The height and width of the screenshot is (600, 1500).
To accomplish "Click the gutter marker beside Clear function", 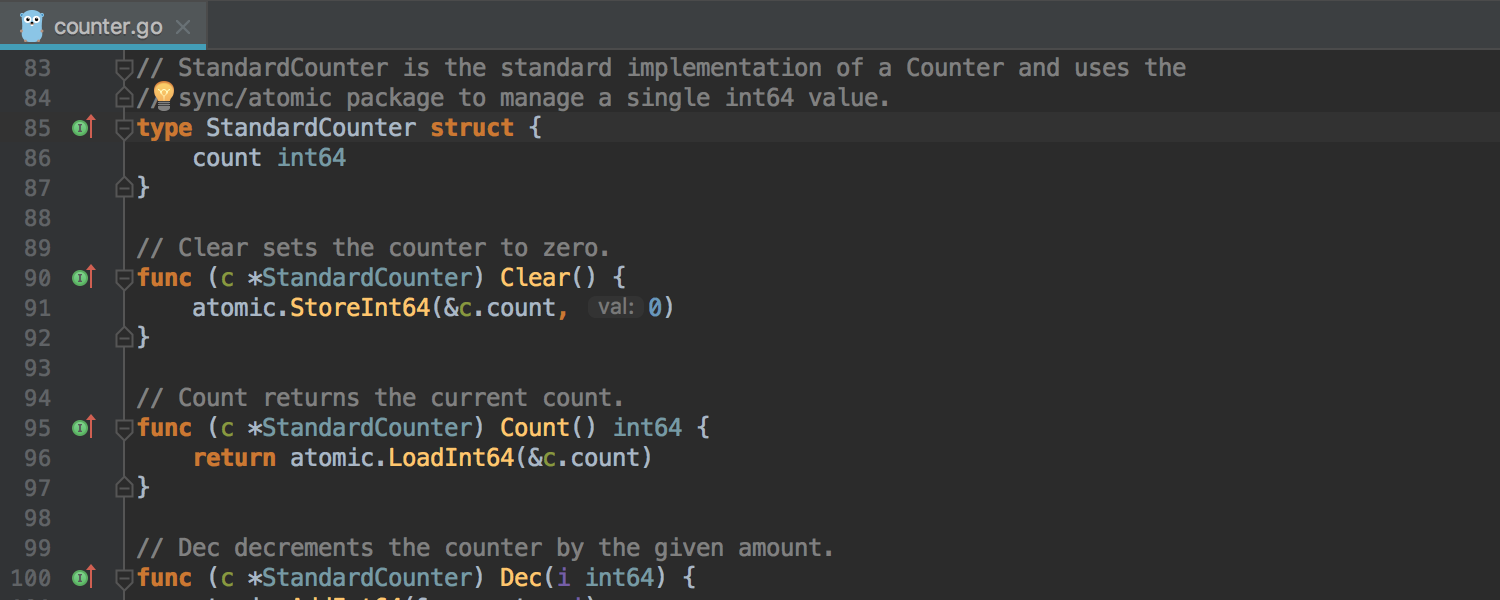I will click(x=83, y=277).
